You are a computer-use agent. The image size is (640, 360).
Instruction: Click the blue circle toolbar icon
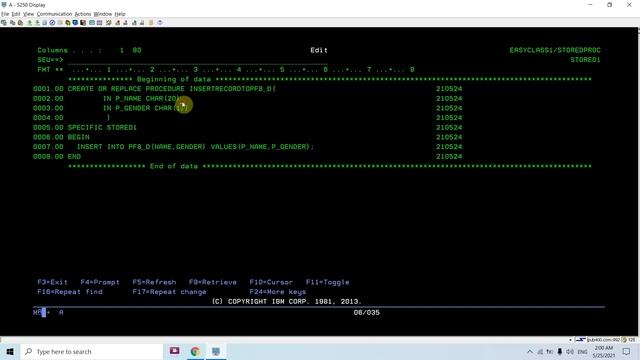[x=52, y=22]
